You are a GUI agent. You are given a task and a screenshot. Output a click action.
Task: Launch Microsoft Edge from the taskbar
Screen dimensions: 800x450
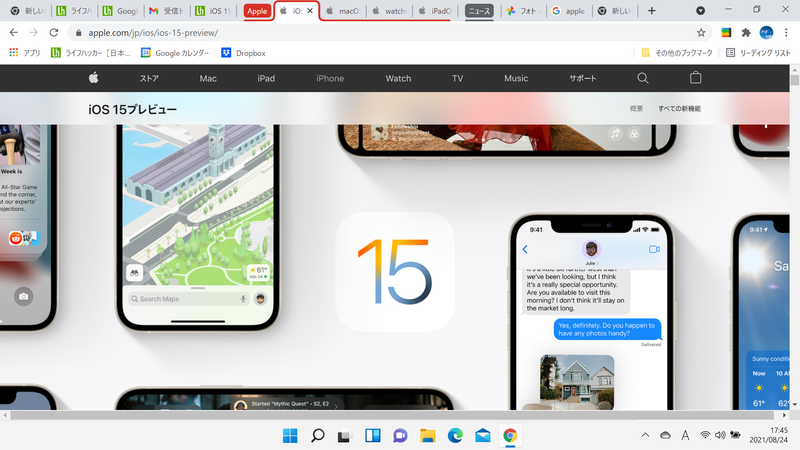pos(455,435)
